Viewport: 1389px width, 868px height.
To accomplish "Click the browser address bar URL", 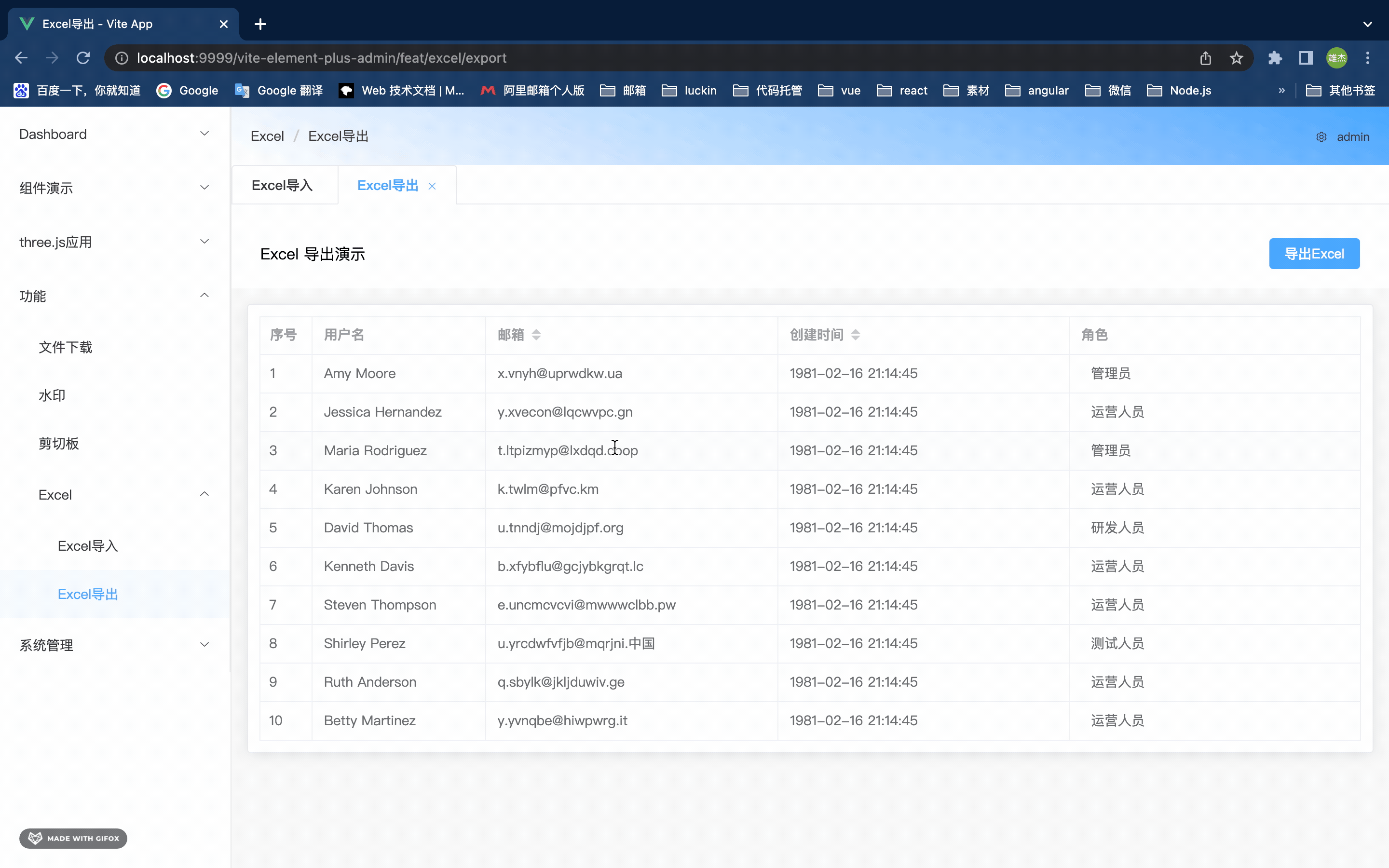I will [x=321, y=58].
